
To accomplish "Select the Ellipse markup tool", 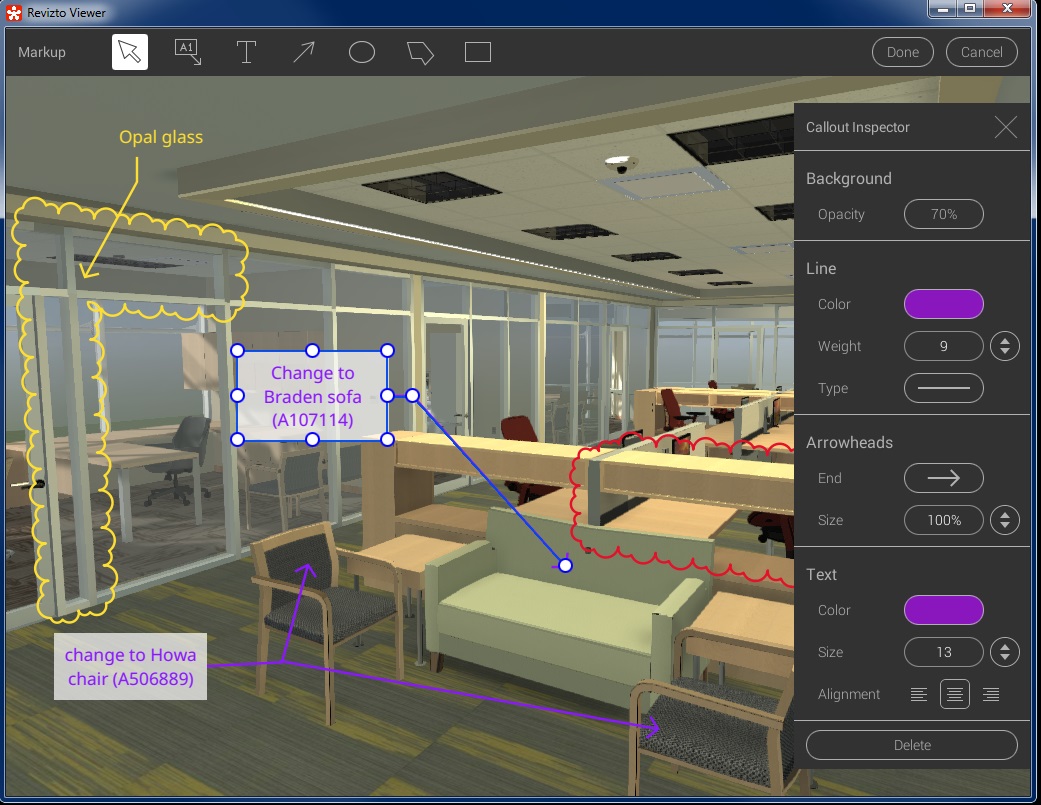I will tap(362, 52).
